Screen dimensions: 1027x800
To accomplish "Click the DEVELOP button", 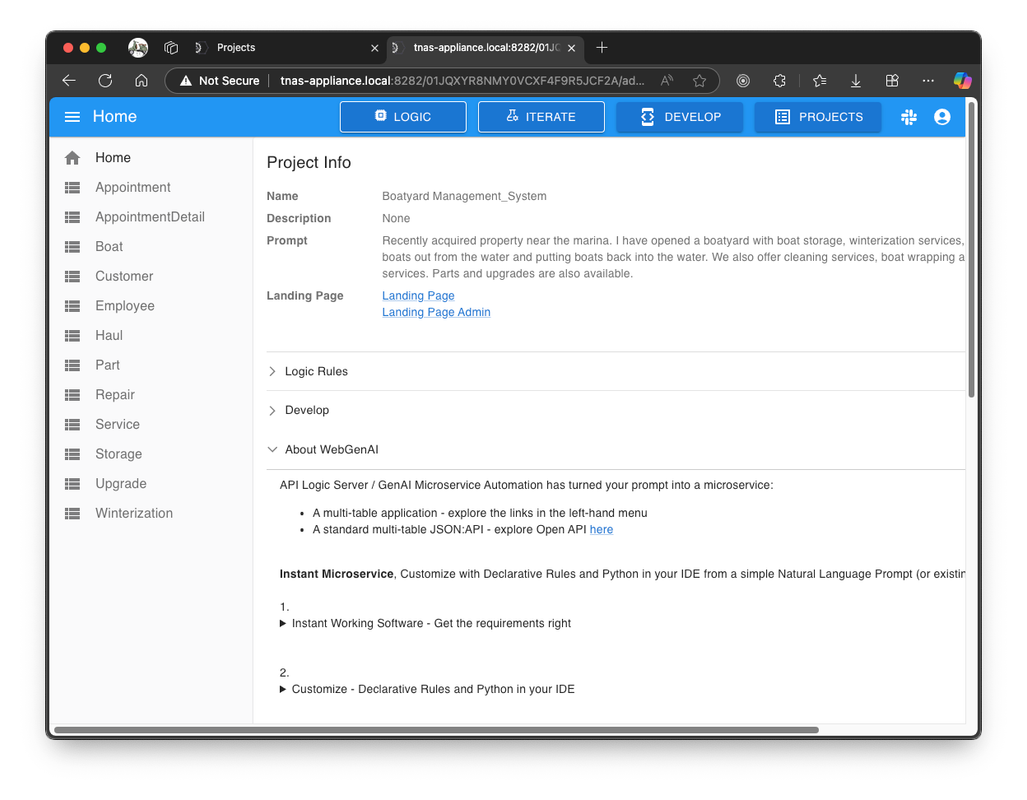I will 679,117.
